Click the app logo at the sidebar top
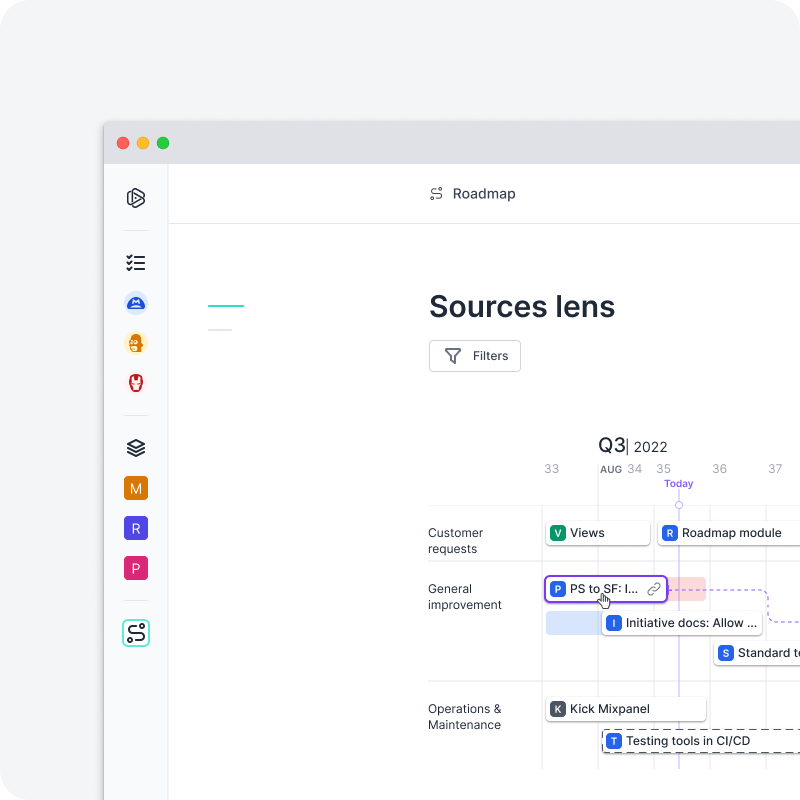 click(135, 197)
